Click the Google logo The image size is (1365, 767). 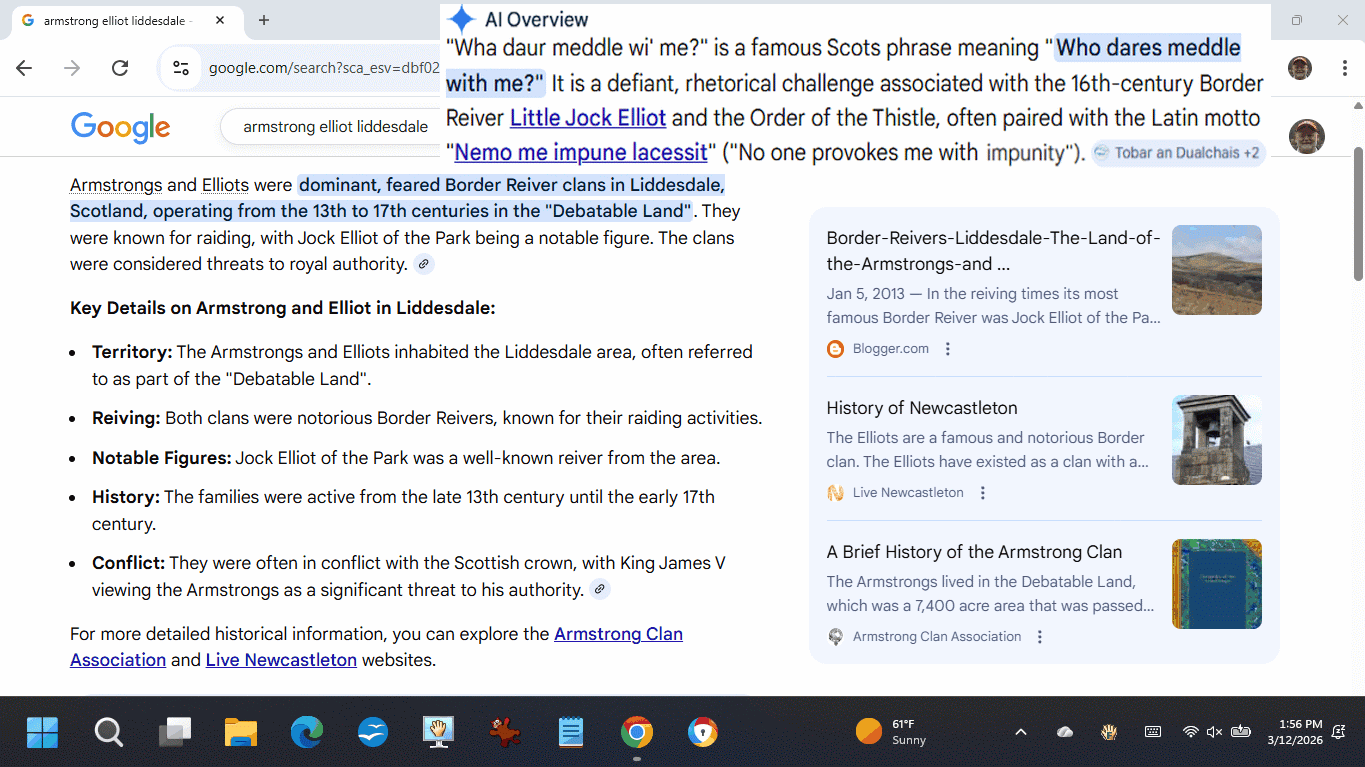(x=120, y=127)
